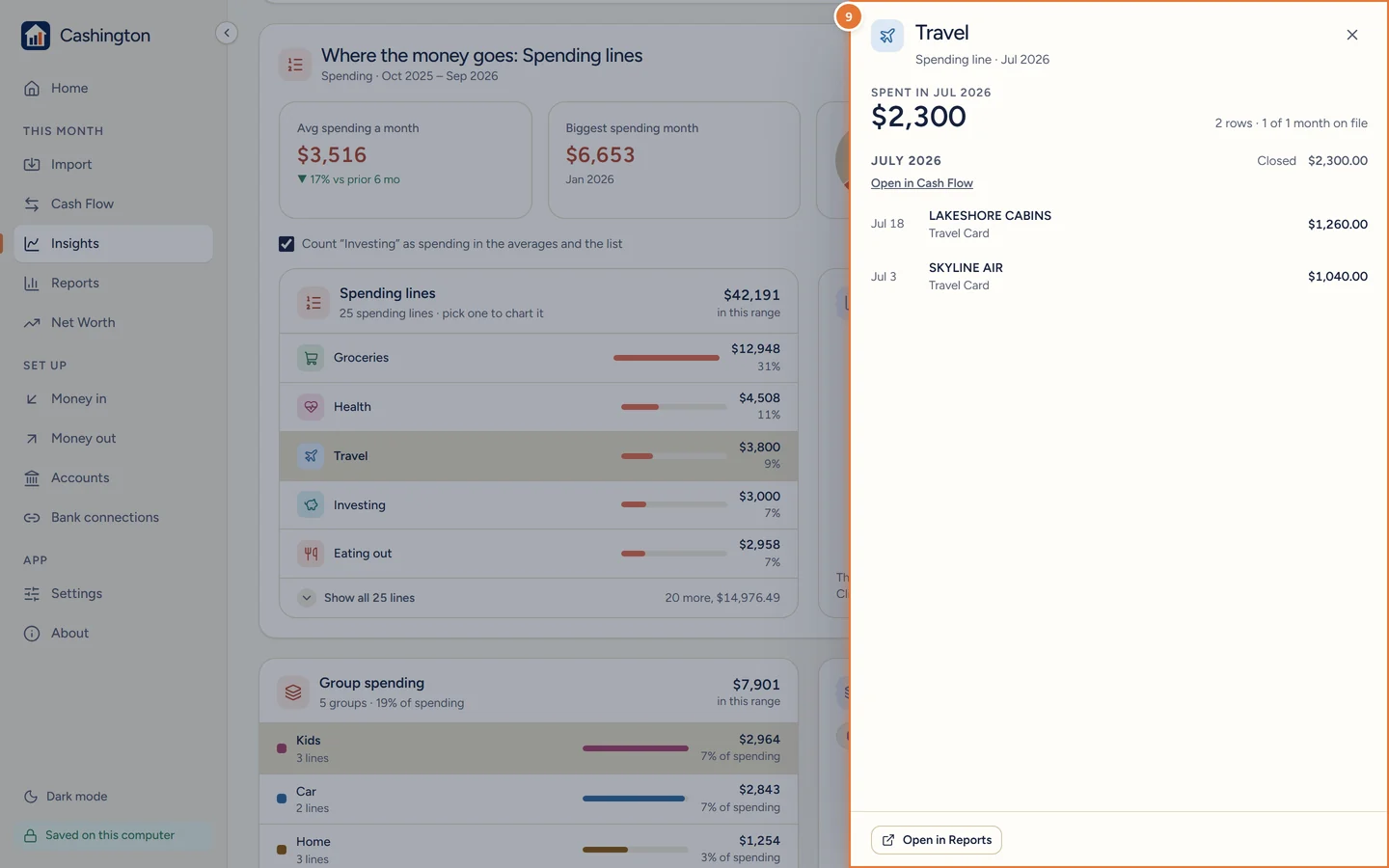Click the Biggest spending month card
The width and height of the screenshot is (1389, 868).
click(674, 160)
